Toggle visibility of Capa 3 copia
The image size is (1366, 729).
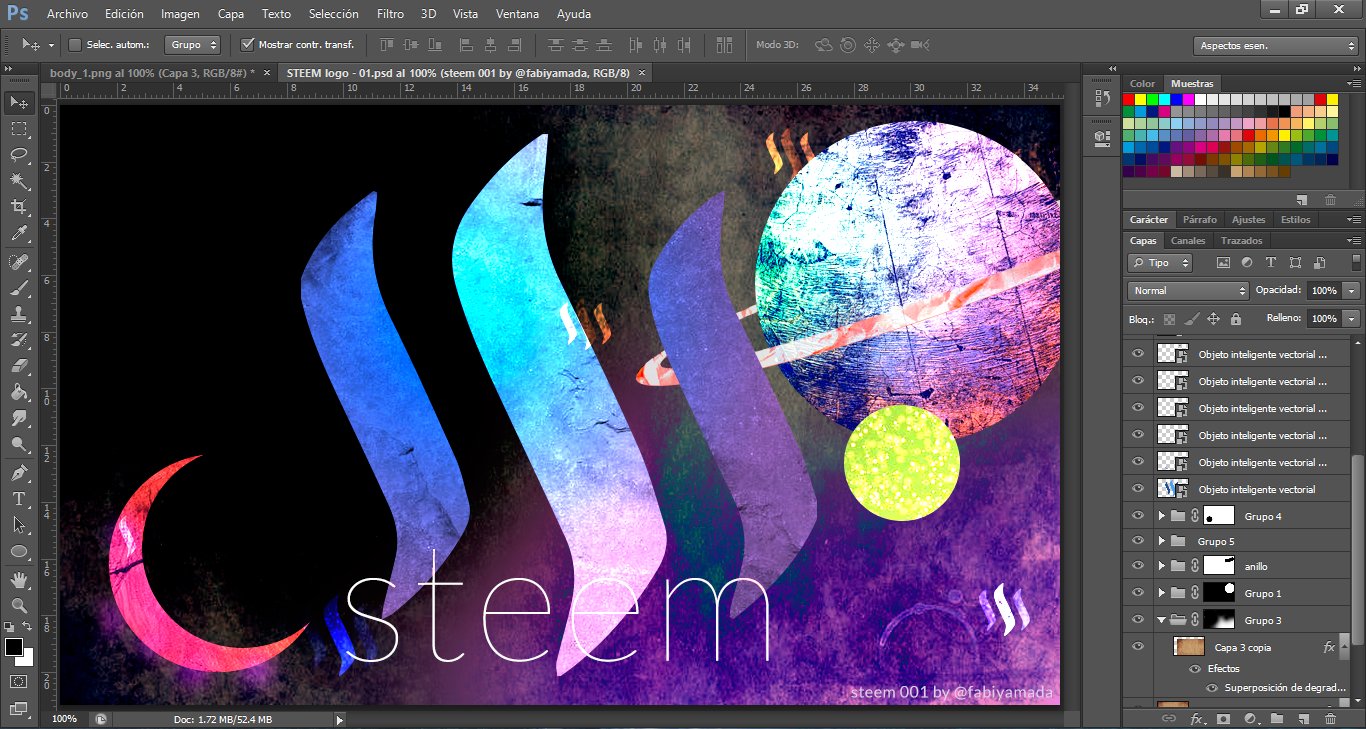point(1137,647)
